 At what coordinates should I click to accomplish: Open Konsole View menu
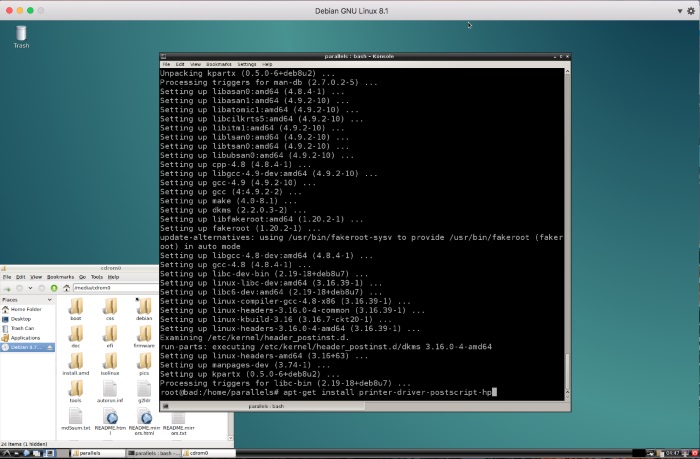196,64
